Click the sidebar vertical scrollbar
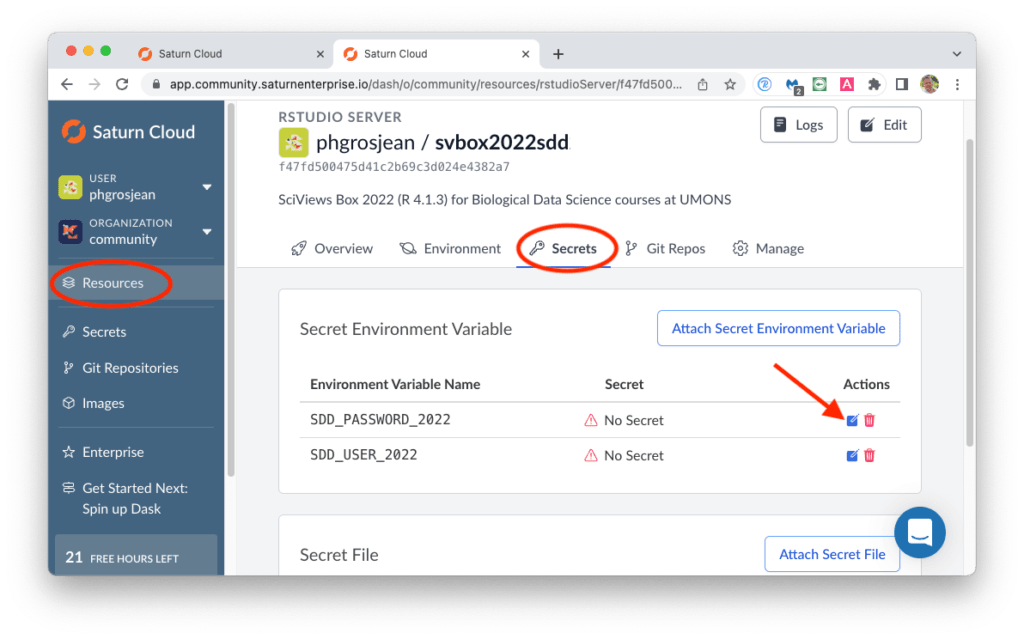Image resolution: width=1024 pixels, height=639 pixels. coord(231,291)
